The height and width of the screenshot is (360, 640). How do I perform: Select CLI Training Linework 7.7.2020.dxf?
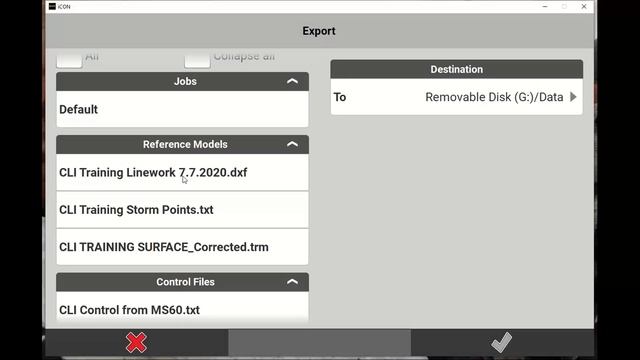click(182, 172)
